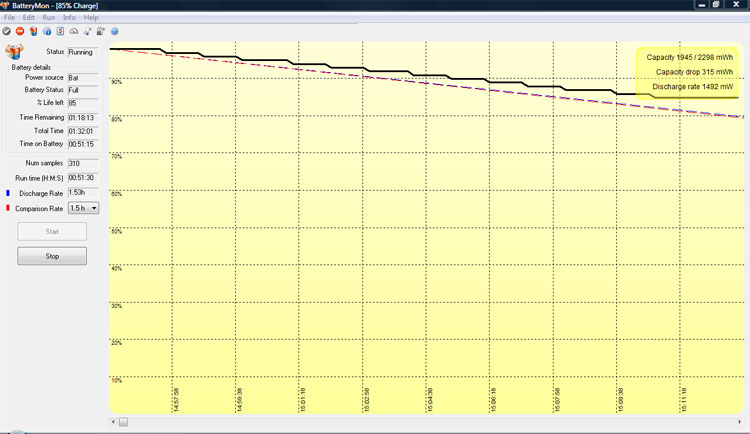
Task: Open the Edit menu
Action: (x=28, y=17)
